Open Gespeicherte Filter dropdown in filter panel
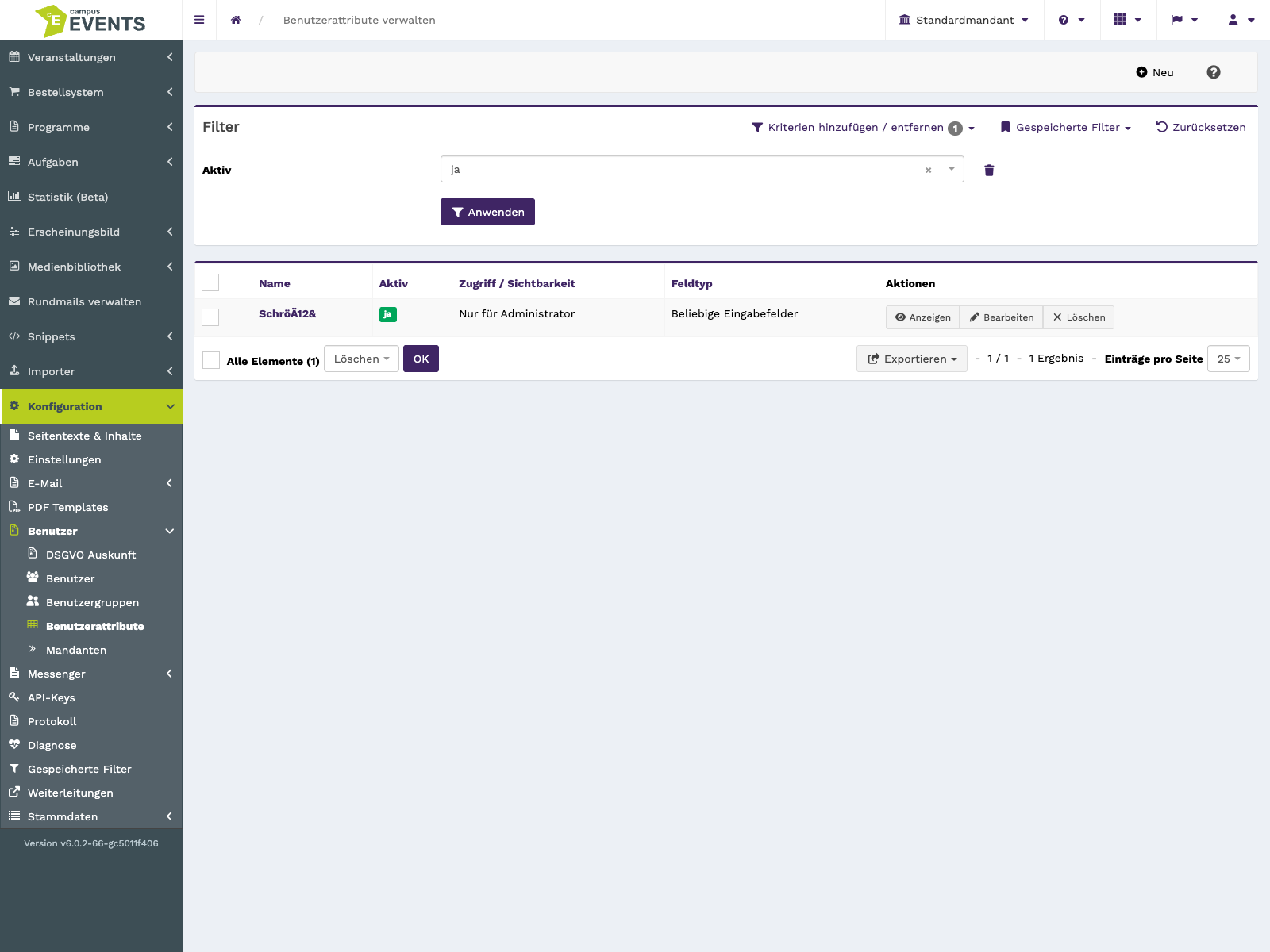The height and width of the screenshot is (952, 1270). click(x=1066, y=127)
